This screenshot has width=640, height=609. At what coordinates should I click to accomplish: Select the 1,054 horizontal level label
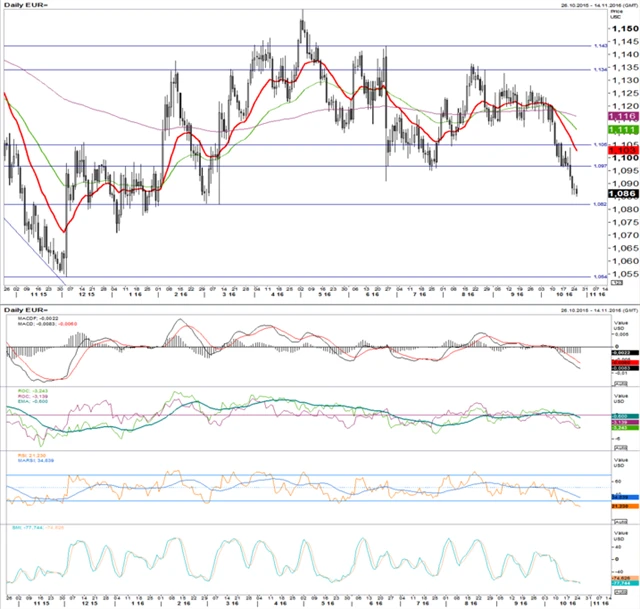point(600,277)
